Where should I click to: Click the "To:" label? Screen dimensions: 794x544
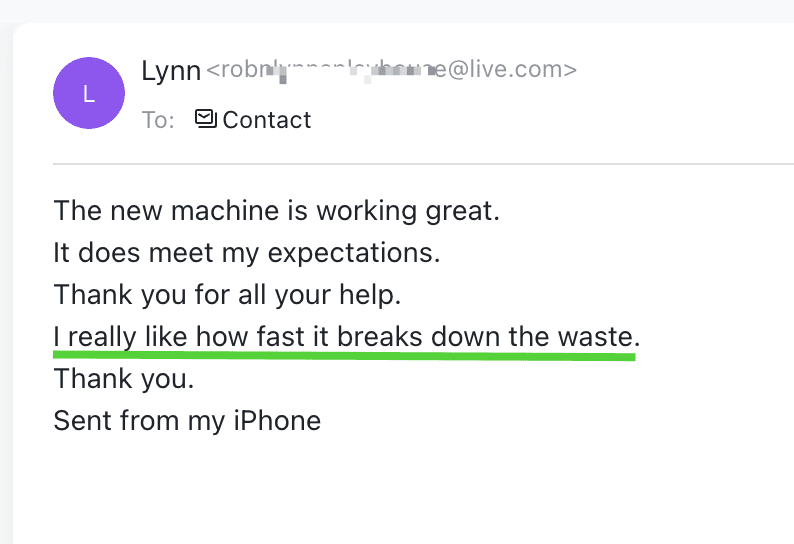coord(158,120)
